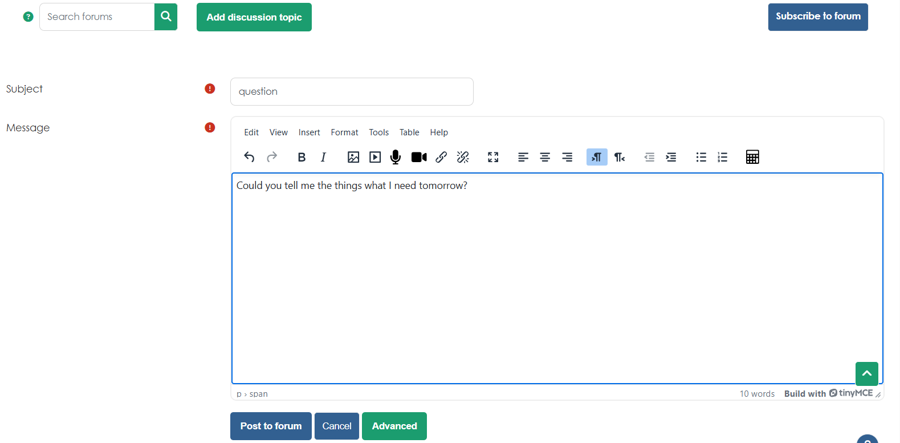
Task: Toggle bold formatting
Action: pyautogui.click(x=301, y=157)
